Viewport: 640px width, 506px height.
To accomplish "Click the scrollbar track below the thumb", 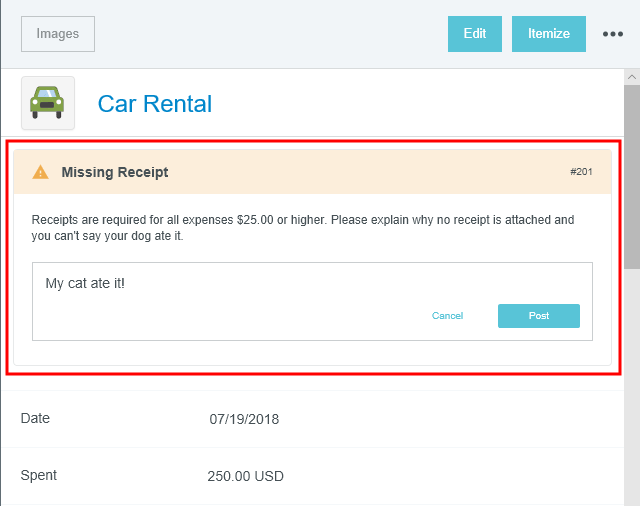I will click(x=631, y=400).
